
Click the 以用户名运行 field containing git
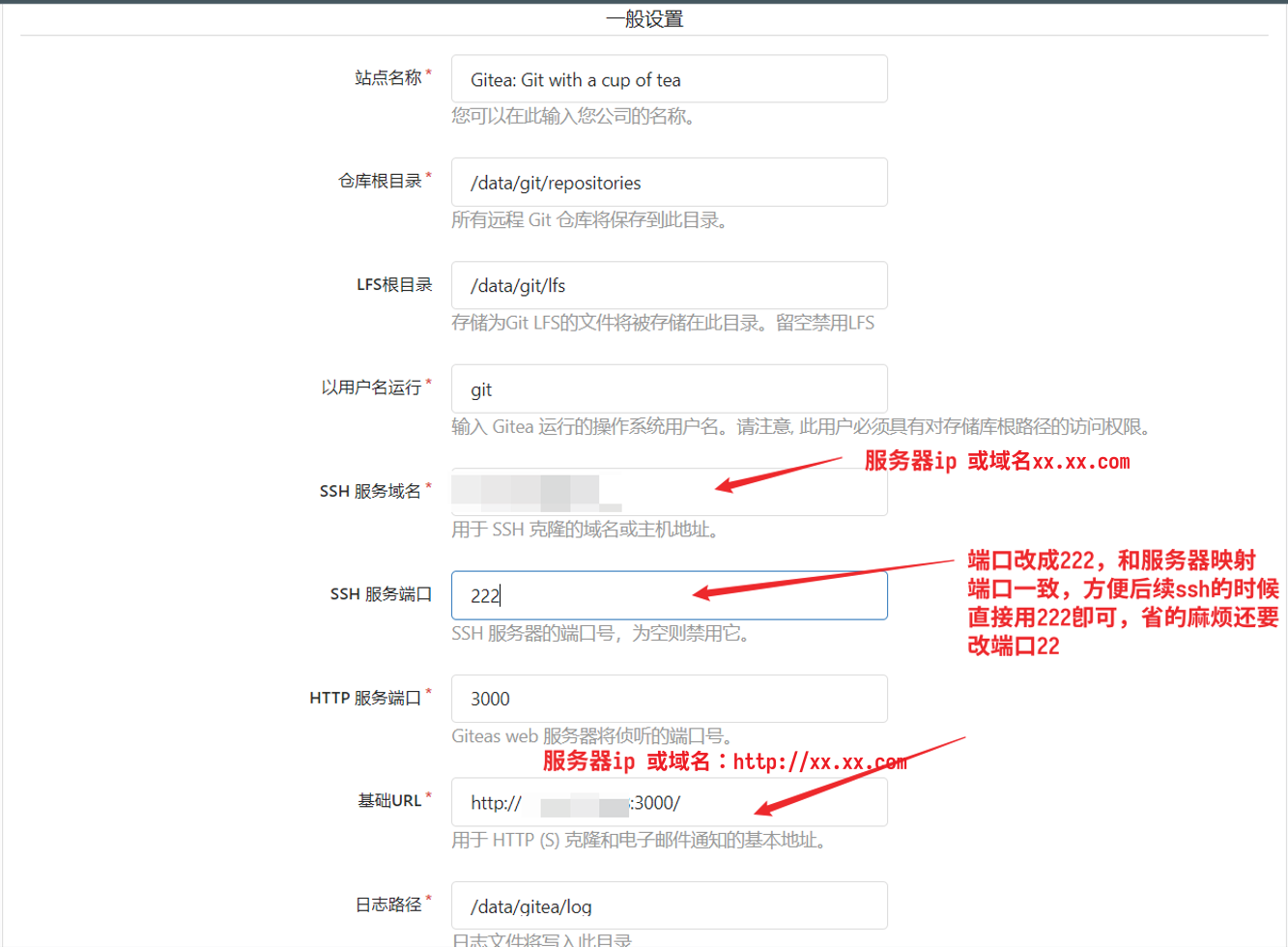[669, 389]
